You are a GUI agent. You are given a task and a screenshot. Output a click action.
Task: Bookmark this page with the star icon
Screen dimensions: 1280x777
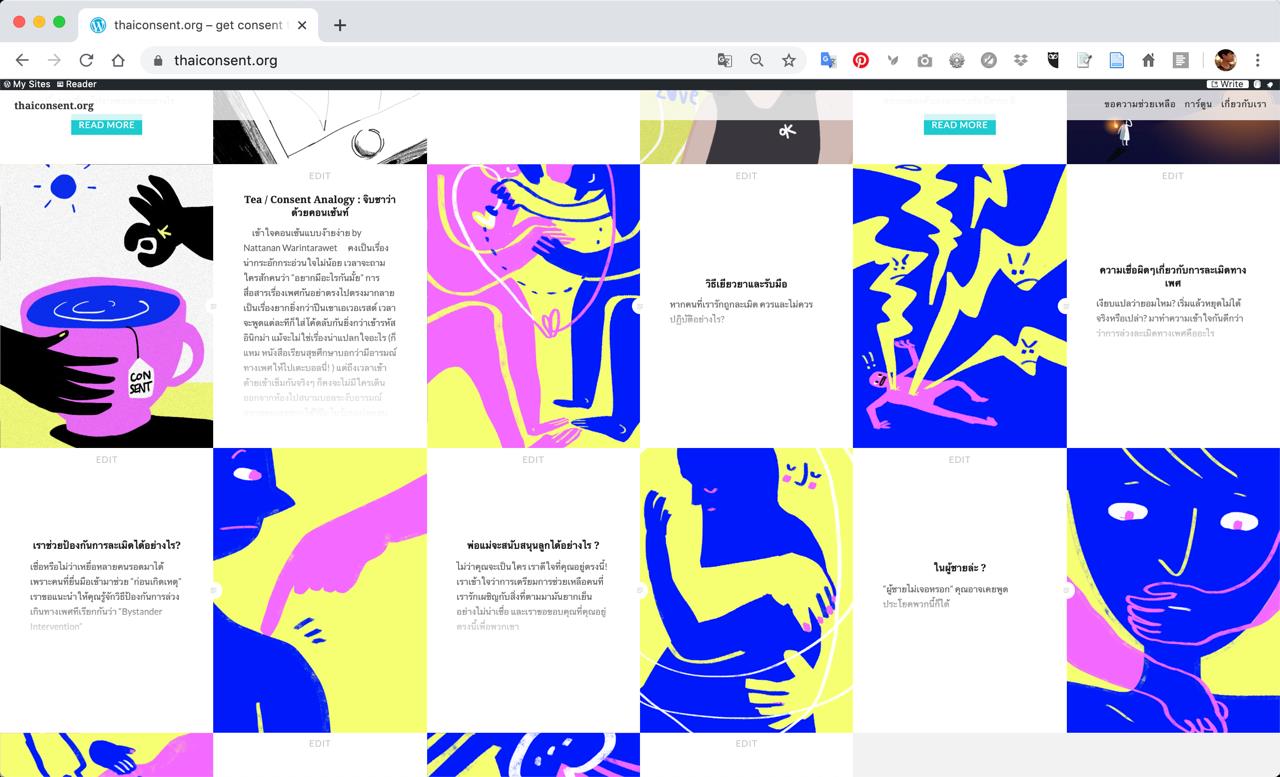[789, 60]
